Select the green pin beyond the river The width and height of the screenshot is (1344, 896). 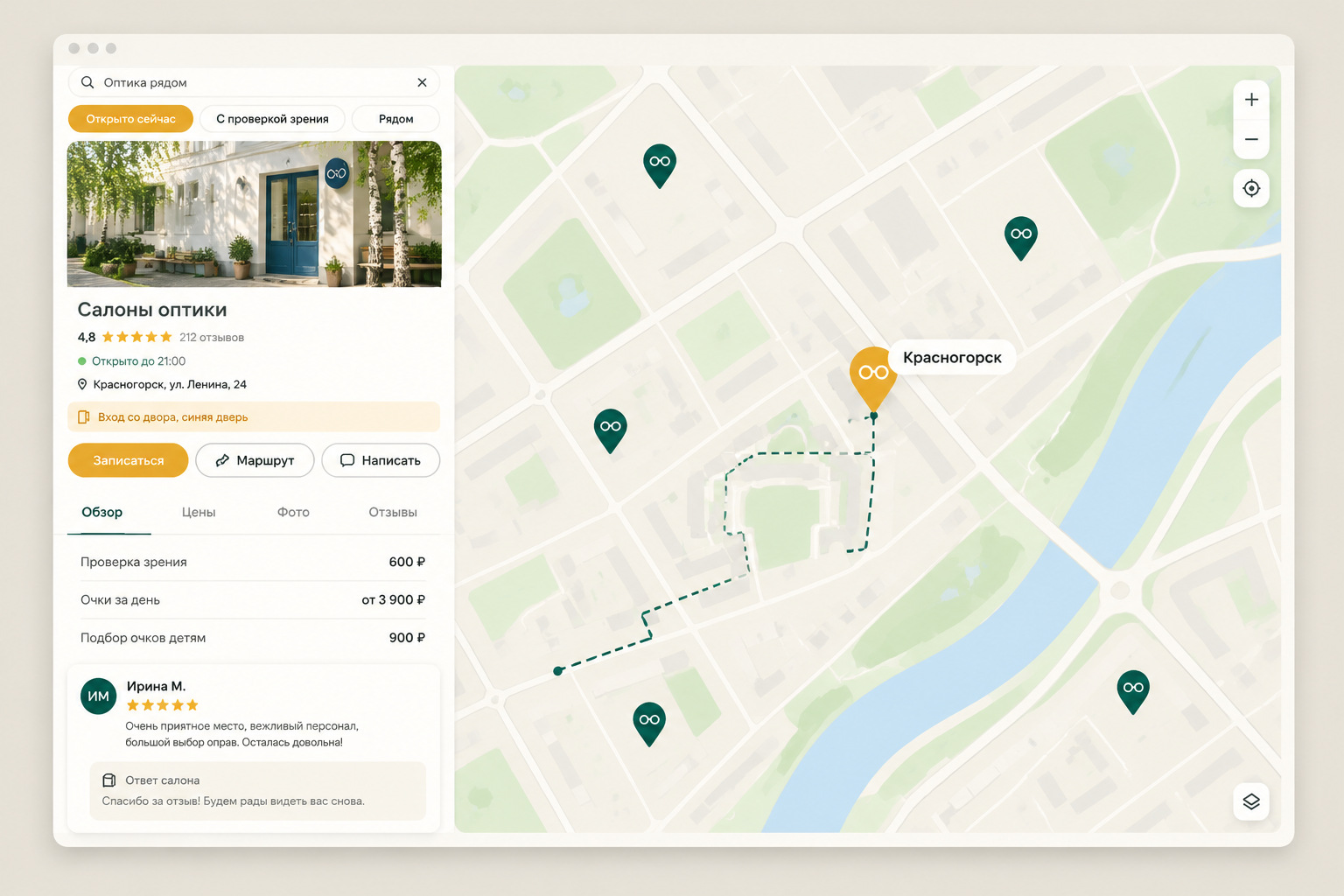coord(1133,691)
